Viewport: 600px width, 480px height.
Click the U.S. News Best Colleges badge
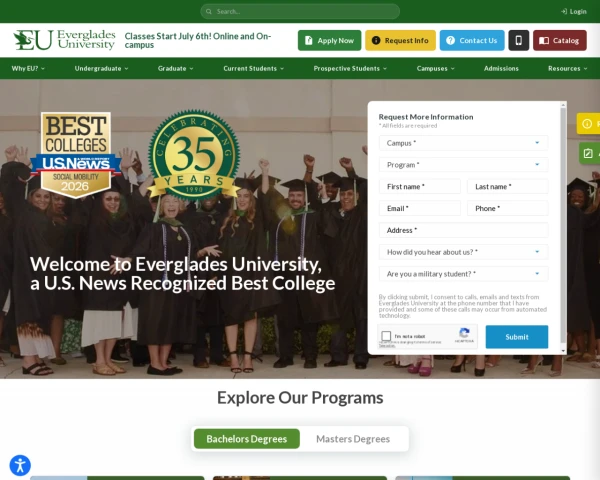(x=76, y=155)
